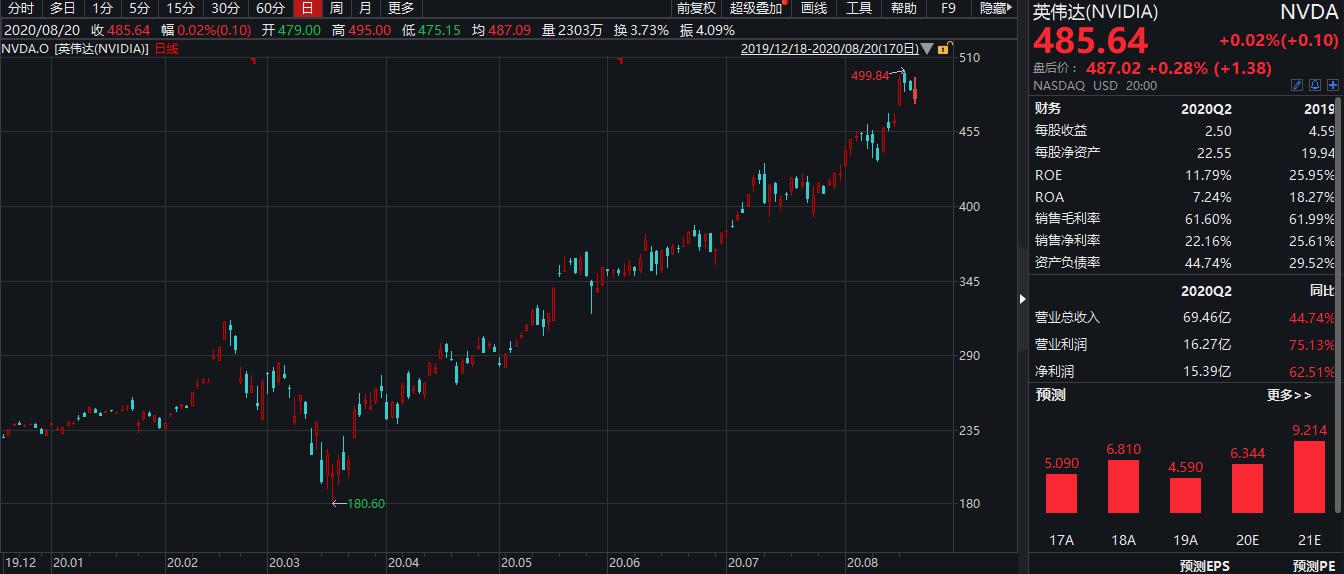Click the 销售净利率 row label
The image size is (1344, 574).
click(1068, 241)
